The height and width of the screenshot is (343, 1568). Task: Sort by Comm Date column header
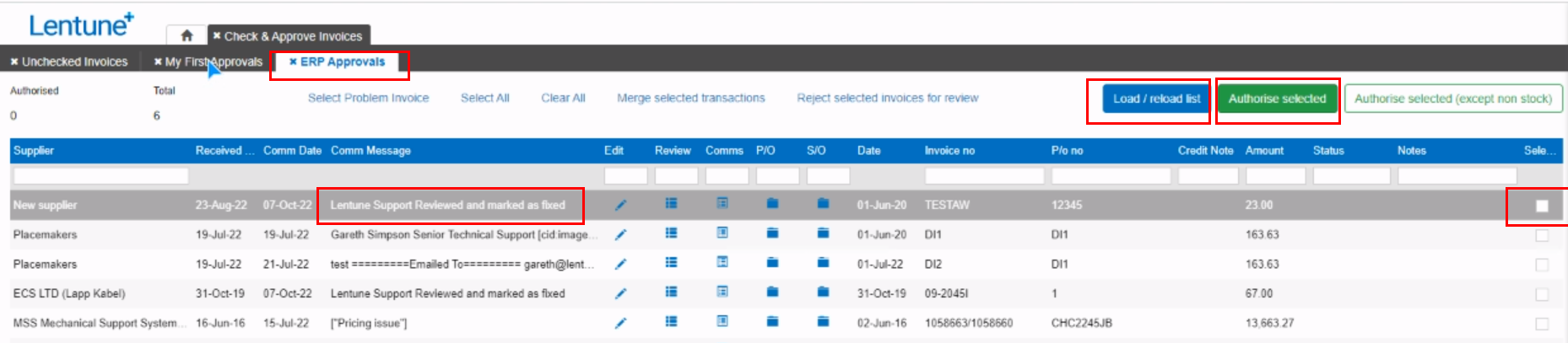click(292, 150)
